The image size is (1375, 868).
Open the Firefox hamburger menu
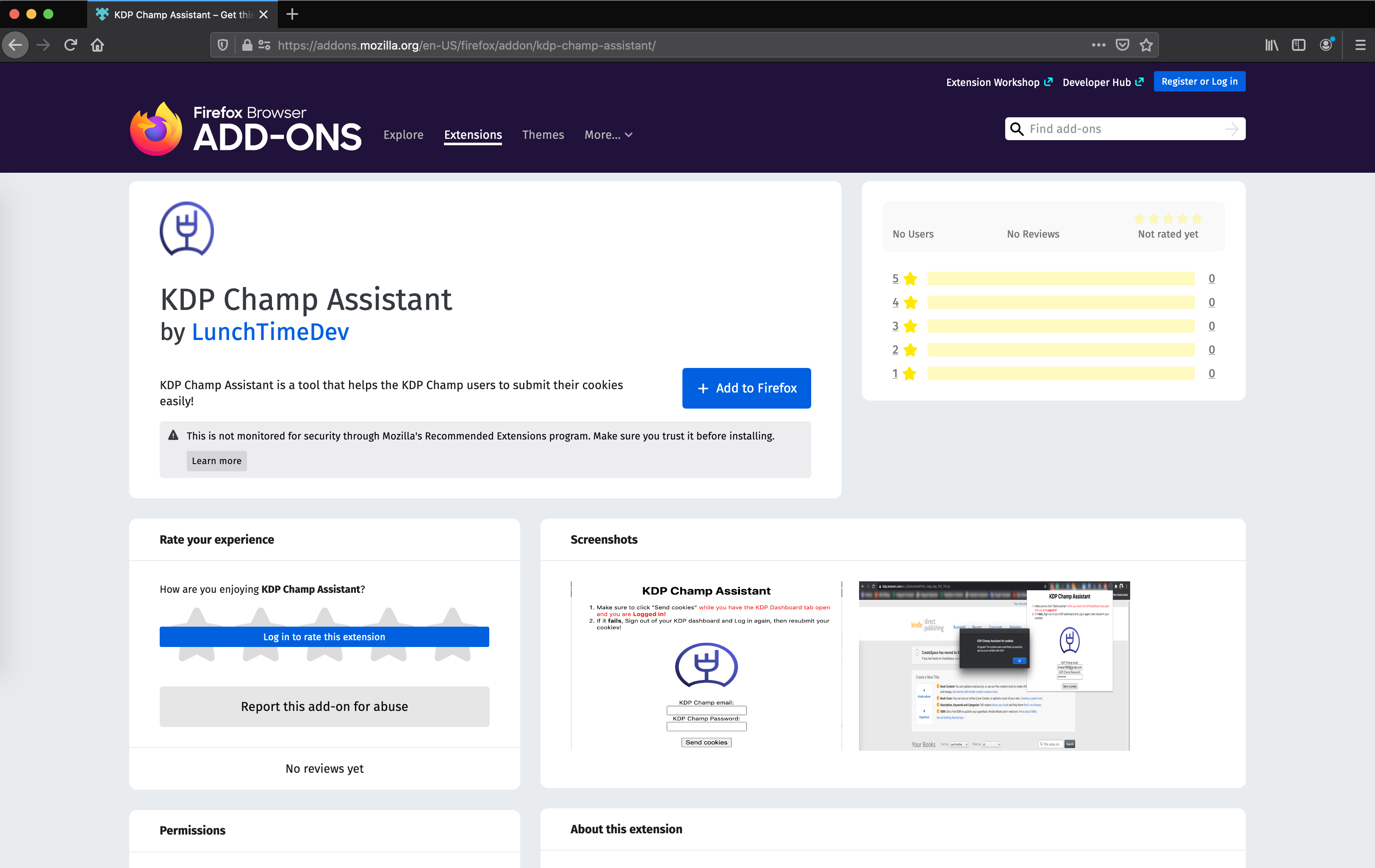tap(1361, 45)
